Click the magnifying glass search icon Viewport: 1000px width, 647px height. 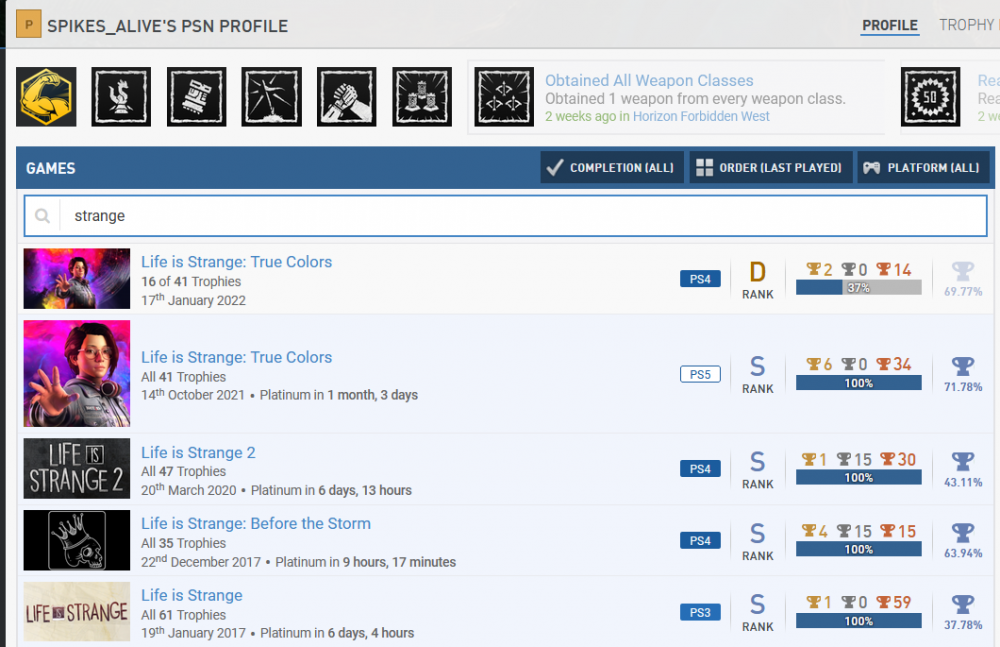click(x=43, y=216)
